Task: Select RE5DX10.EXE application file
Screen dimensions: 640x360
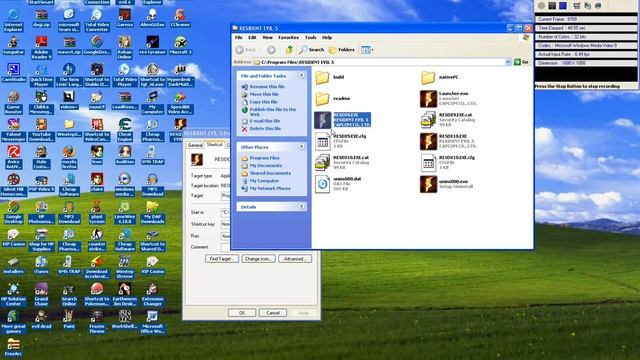Action: (x=449, y=141)
